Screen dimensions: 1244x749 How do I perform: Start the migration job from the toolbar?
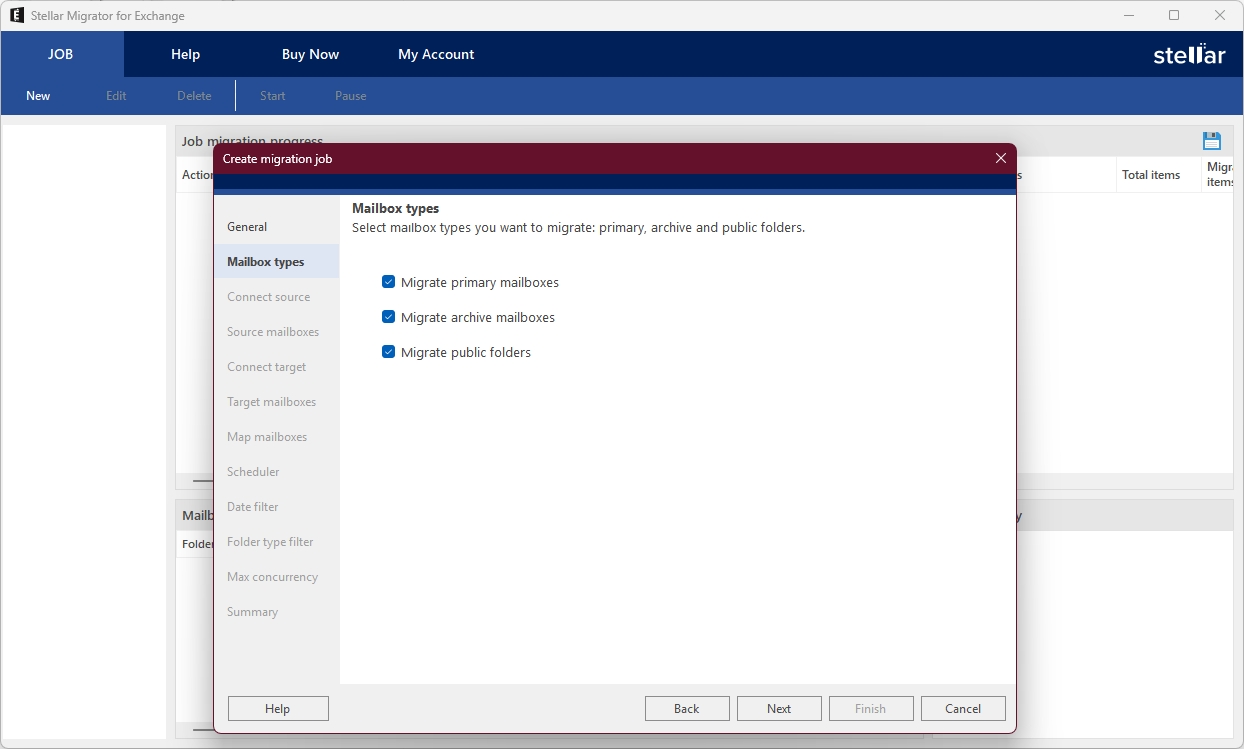point(272,96)
